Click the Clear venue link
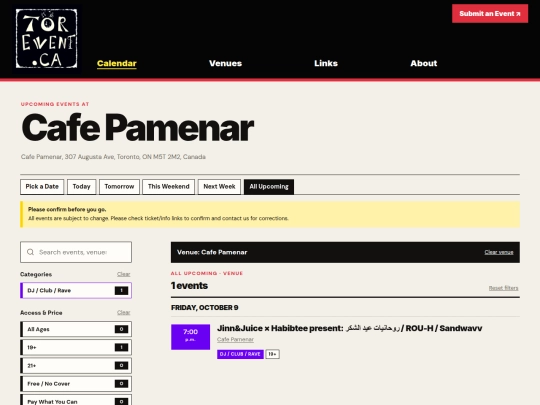Image resolution: width=540 pixels, height=405 pixels. [x=499, y=252]
